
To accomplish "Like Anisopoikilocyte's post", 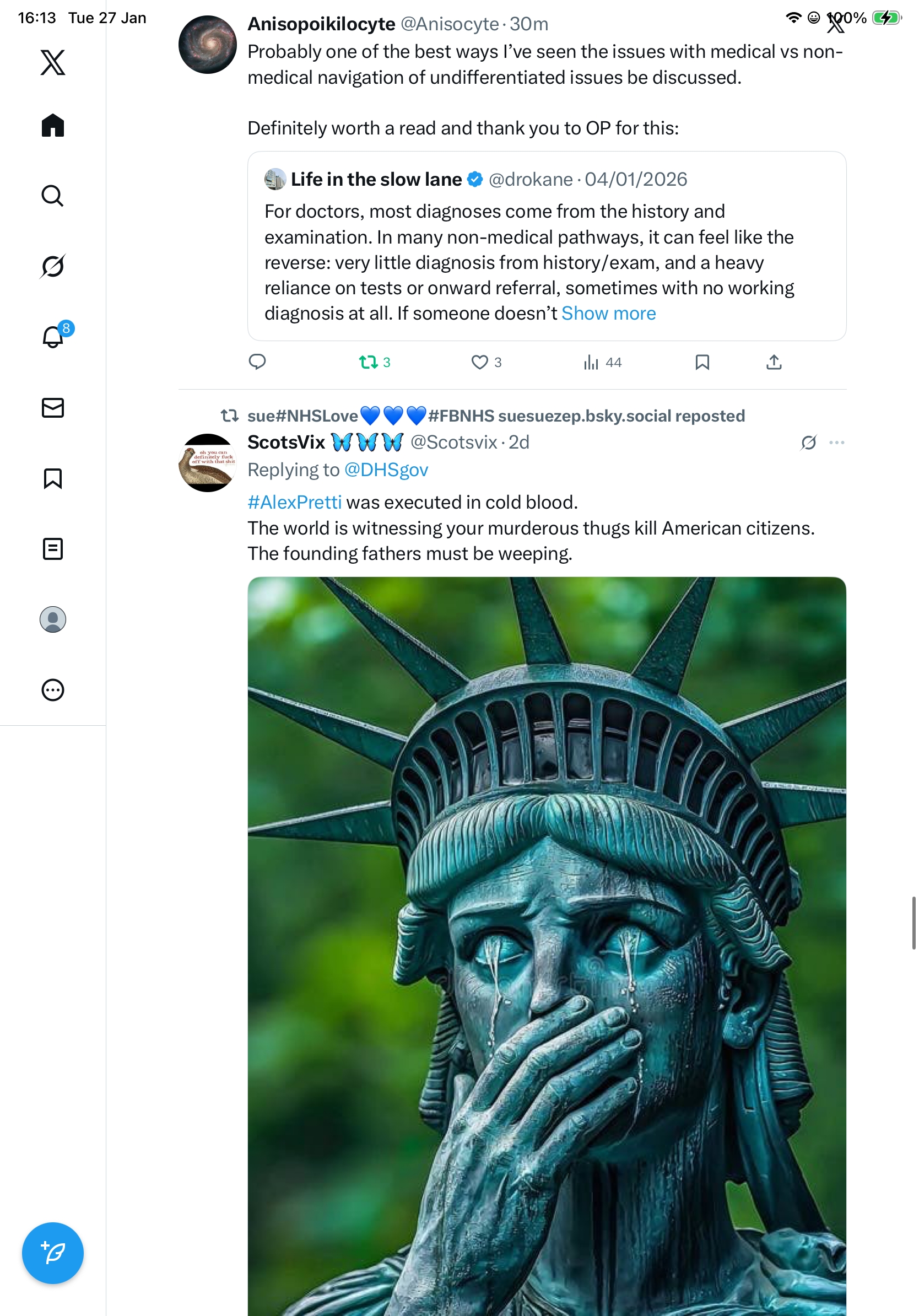I will click(479, 362).
